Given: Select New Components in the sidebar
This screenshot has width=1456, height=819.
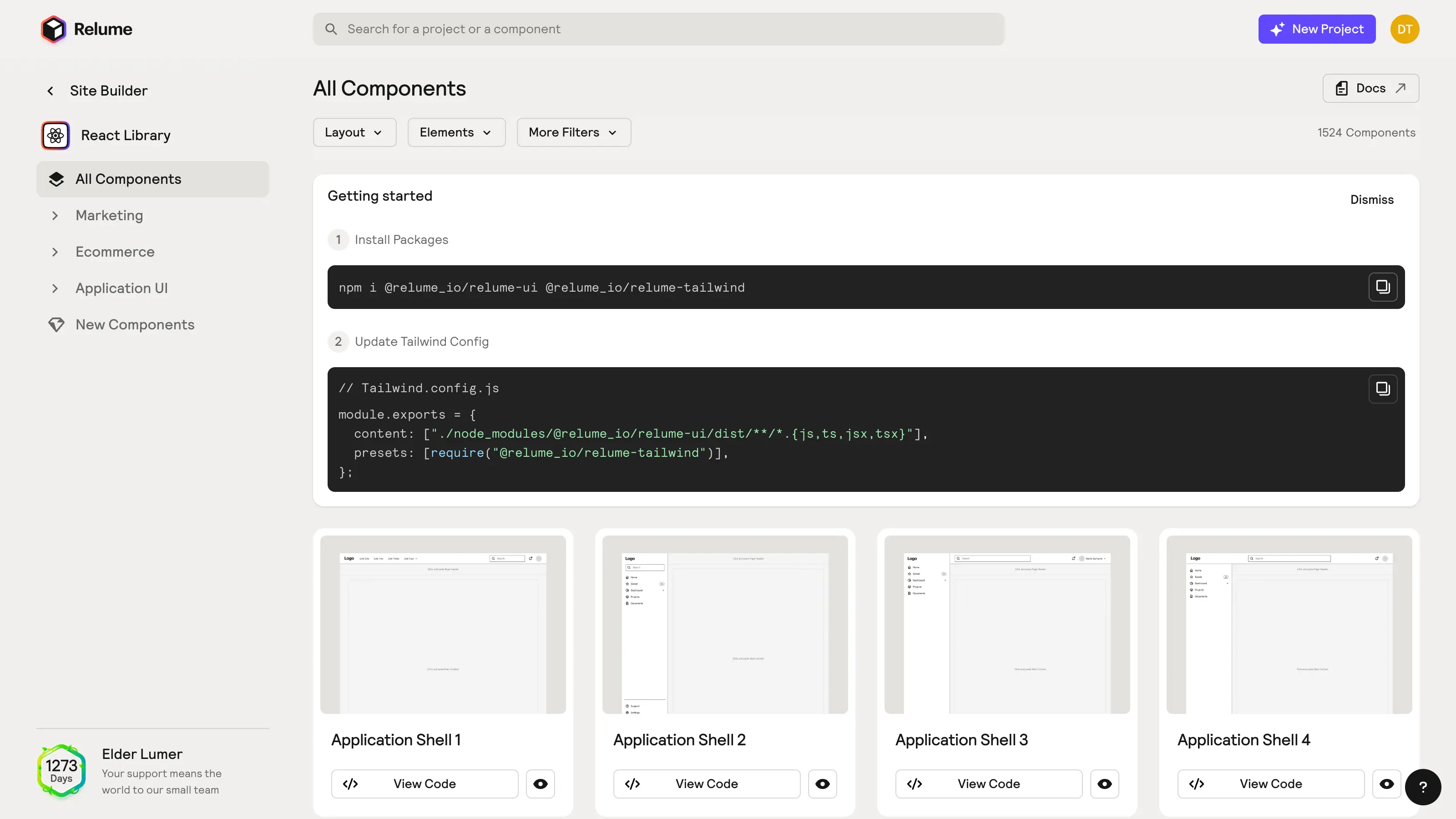Looking at the screenshot, I should tap(152, 324).
